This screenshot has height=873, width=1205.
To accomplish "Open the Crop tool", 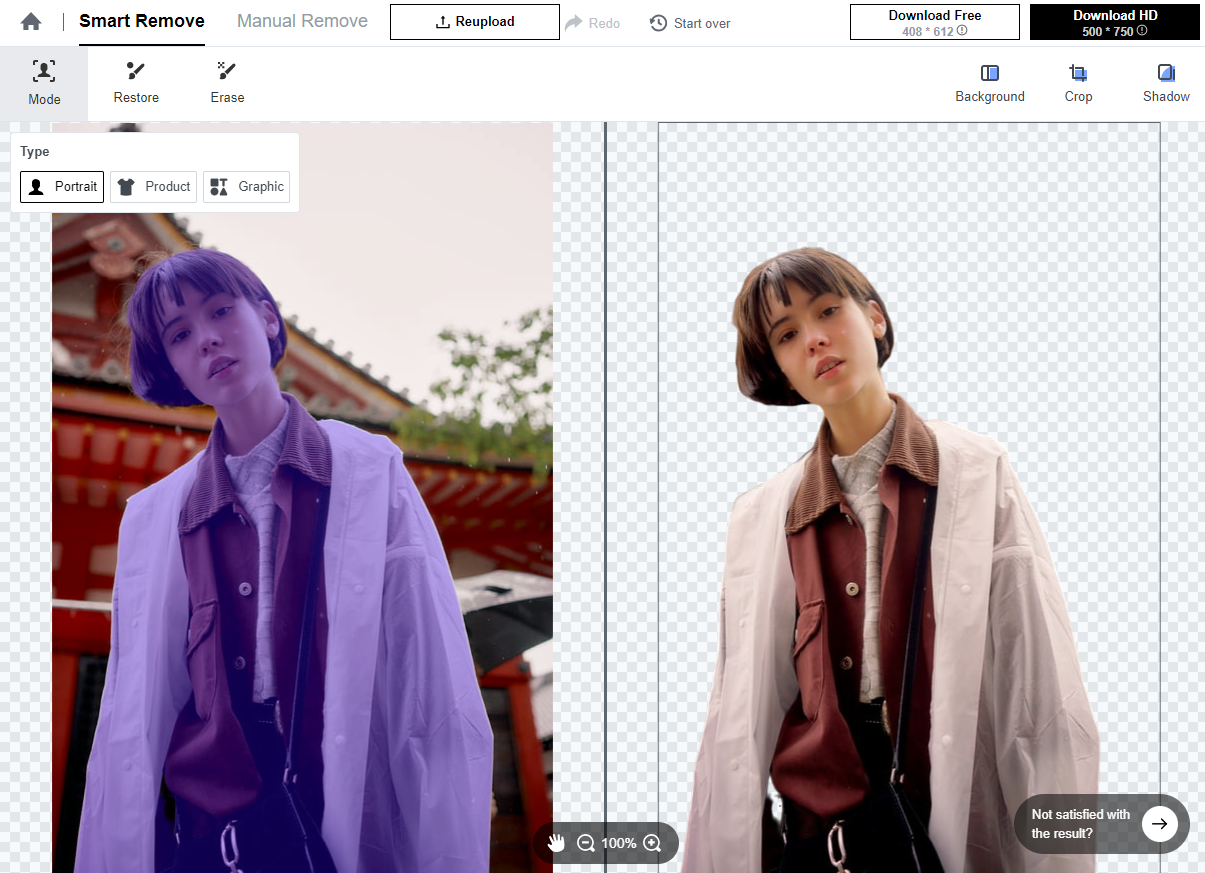I will coord(1078,82).
